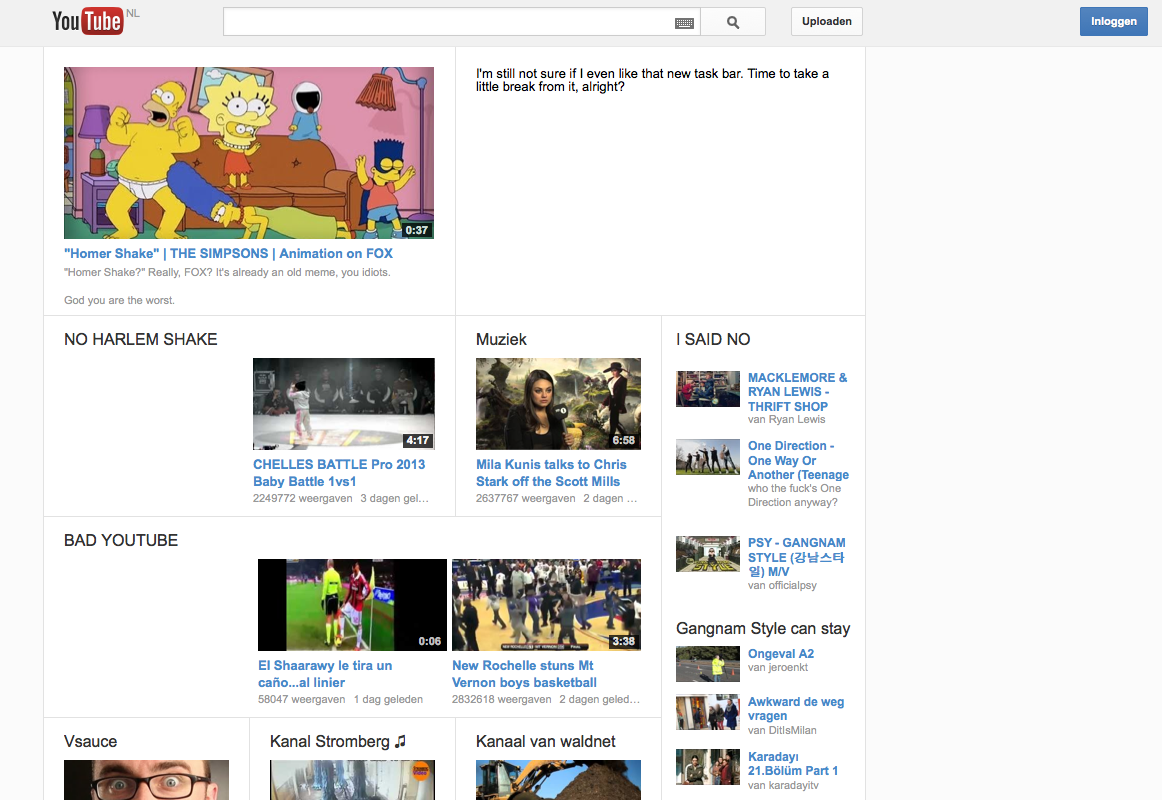1162x800 pixels.
Task: Click the Kanaal van waldnet heading
Action: (x=545, y=741)
